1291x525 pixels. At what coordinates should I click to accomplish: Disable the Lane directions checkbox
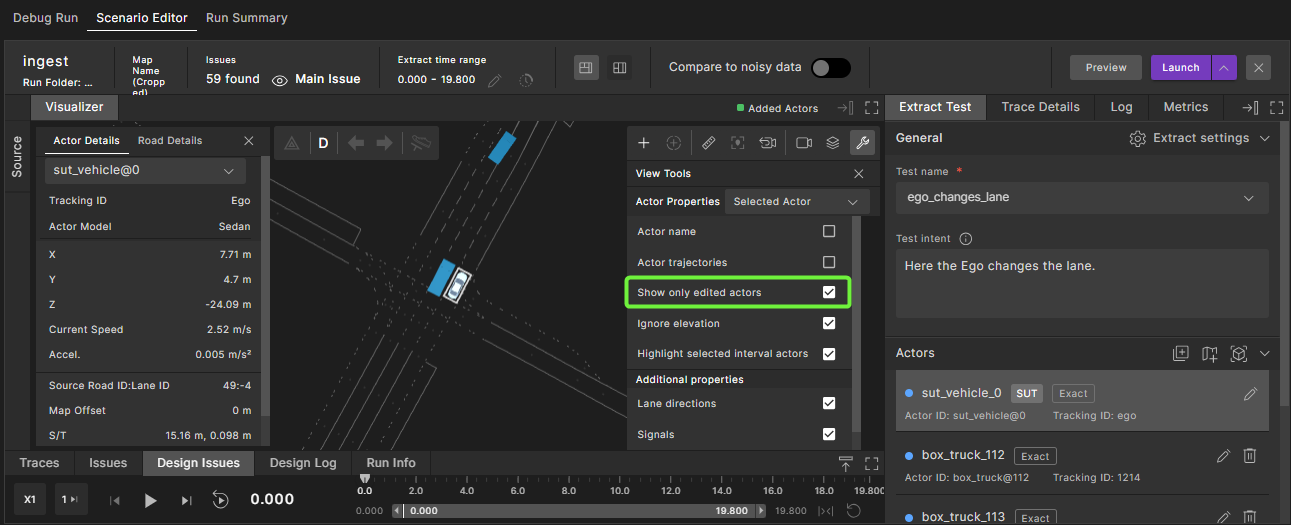[x=829, y=403]
